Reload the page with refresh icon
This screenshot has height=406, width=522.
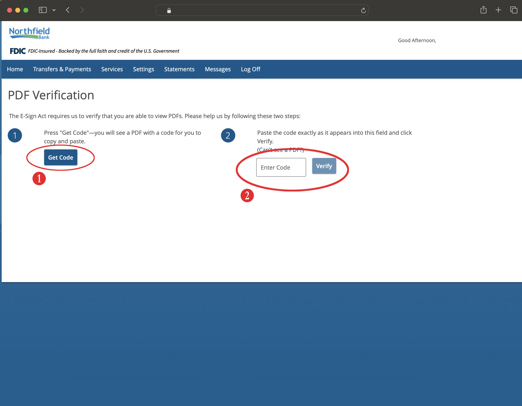pos(363,10)
